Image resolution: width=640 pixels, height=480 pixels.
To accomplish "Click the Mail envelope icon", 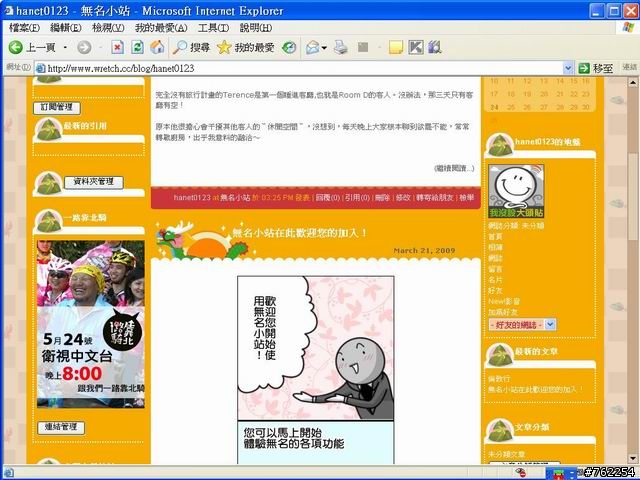I will click(x=313, y=48).
